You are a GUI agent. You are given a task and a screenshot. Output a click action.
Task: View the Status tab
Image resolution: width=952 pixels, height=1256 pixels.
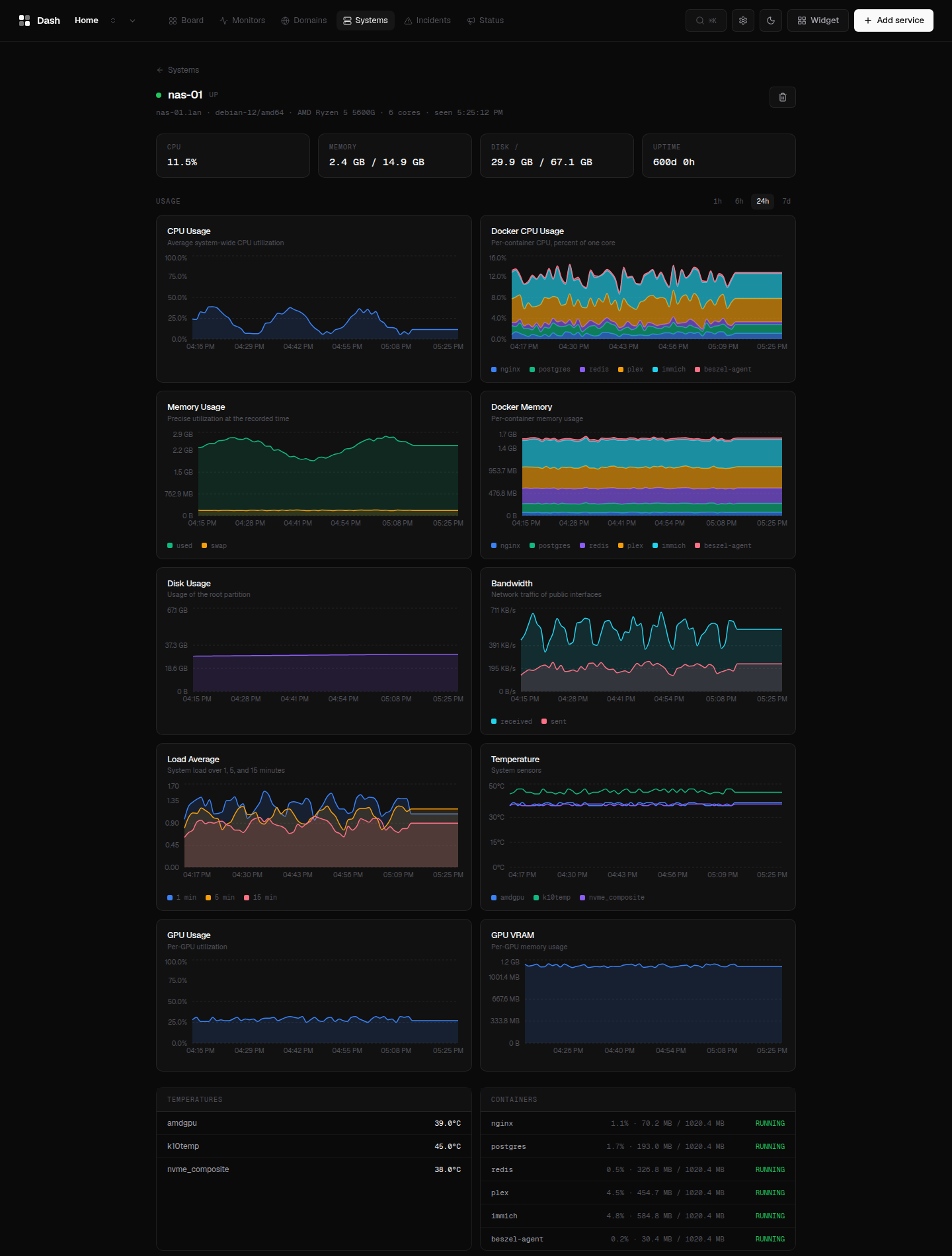(485, 20)
